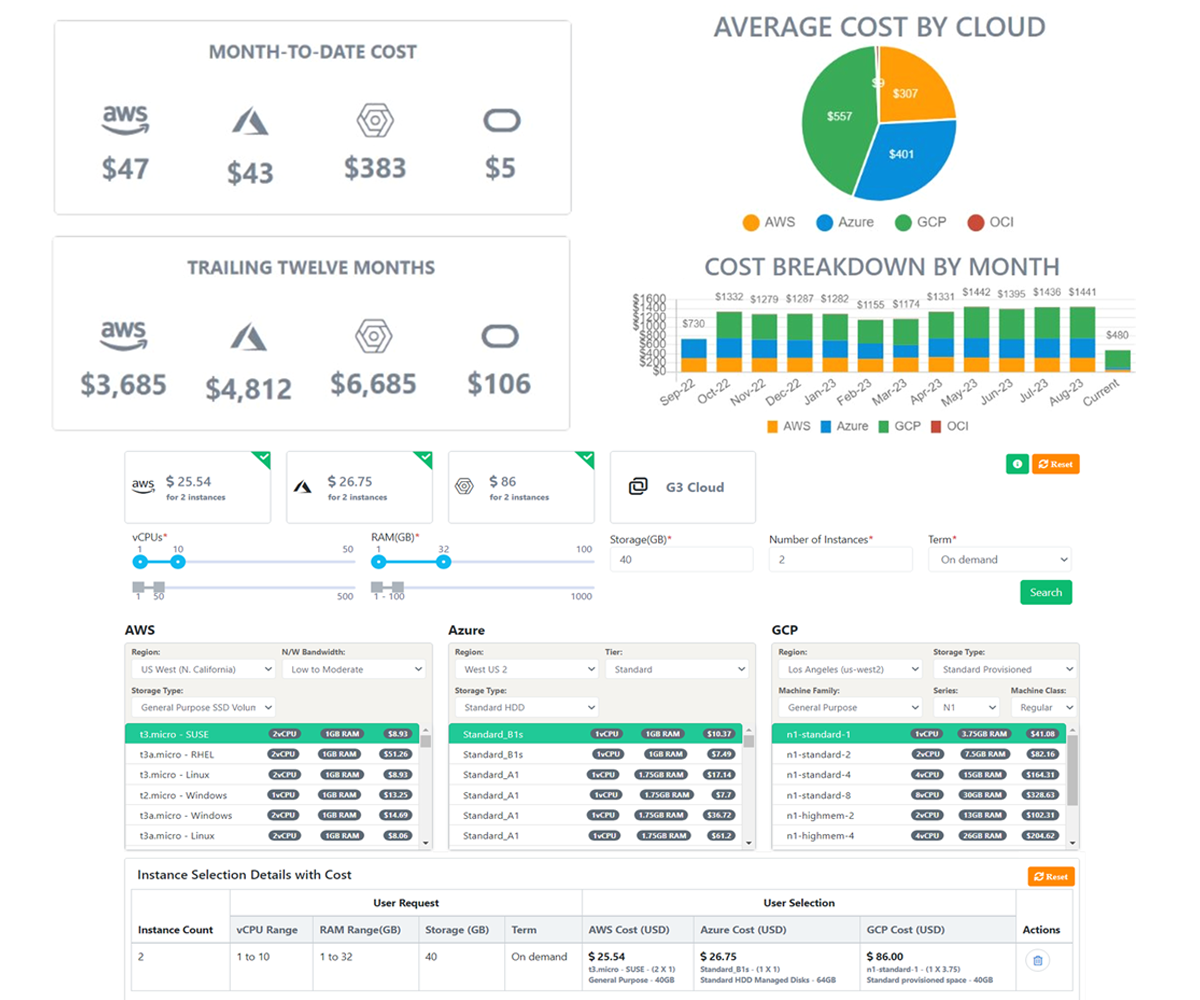
Task: Click the Azure logo in Trailing Twelve Months
Action: pyautogui.click(x=250, y=337)
